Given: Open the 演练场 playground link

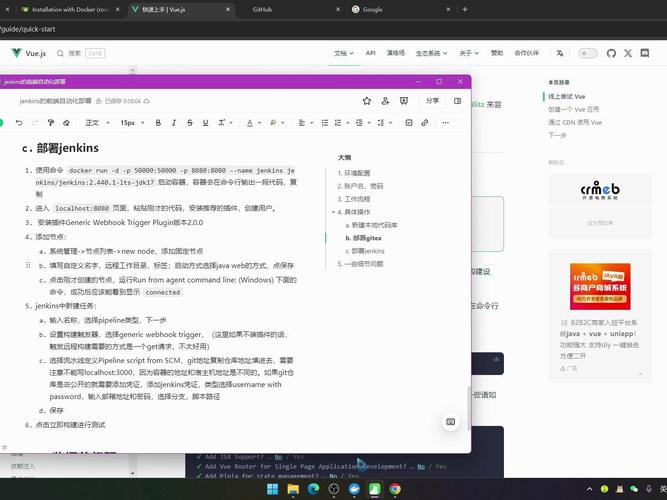Looking at the screenshot, I should tap(396, 53).
